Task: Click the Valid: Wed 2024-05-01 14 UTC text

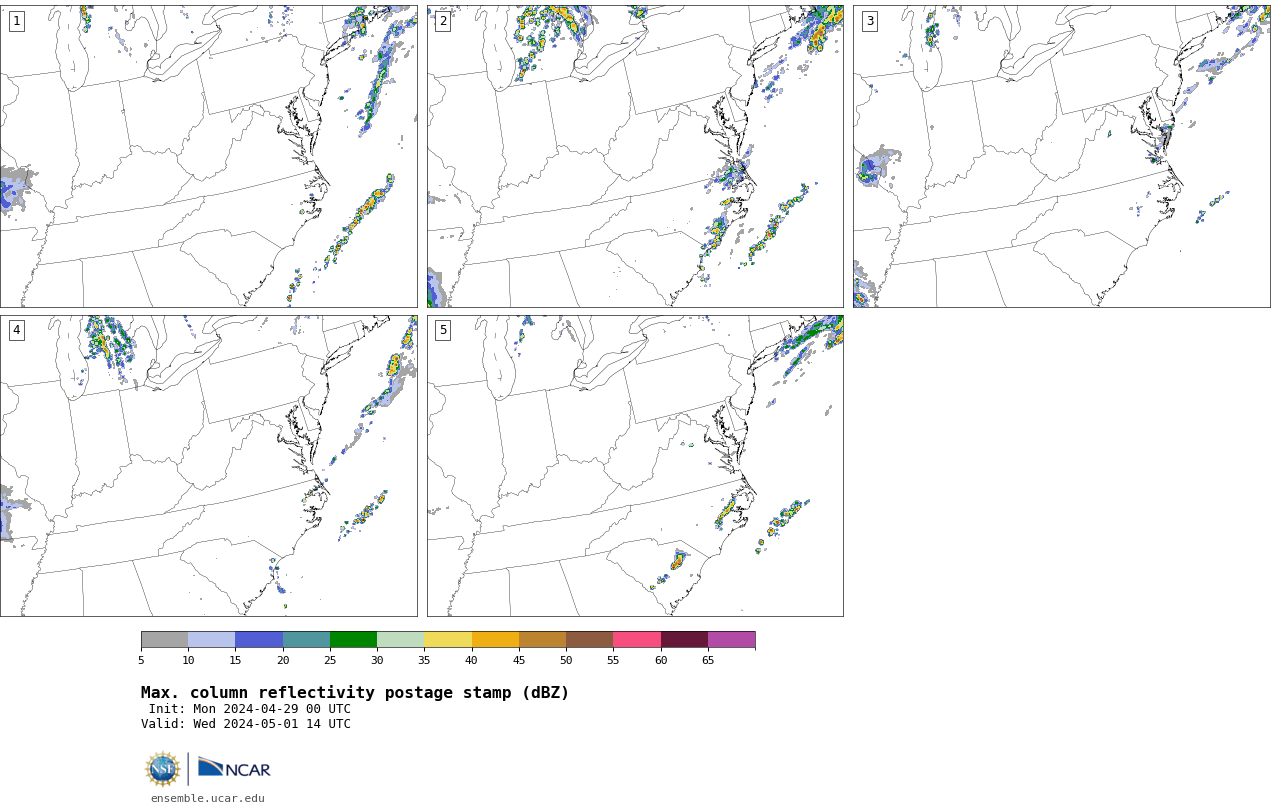Action: click(x=246, y=724)
